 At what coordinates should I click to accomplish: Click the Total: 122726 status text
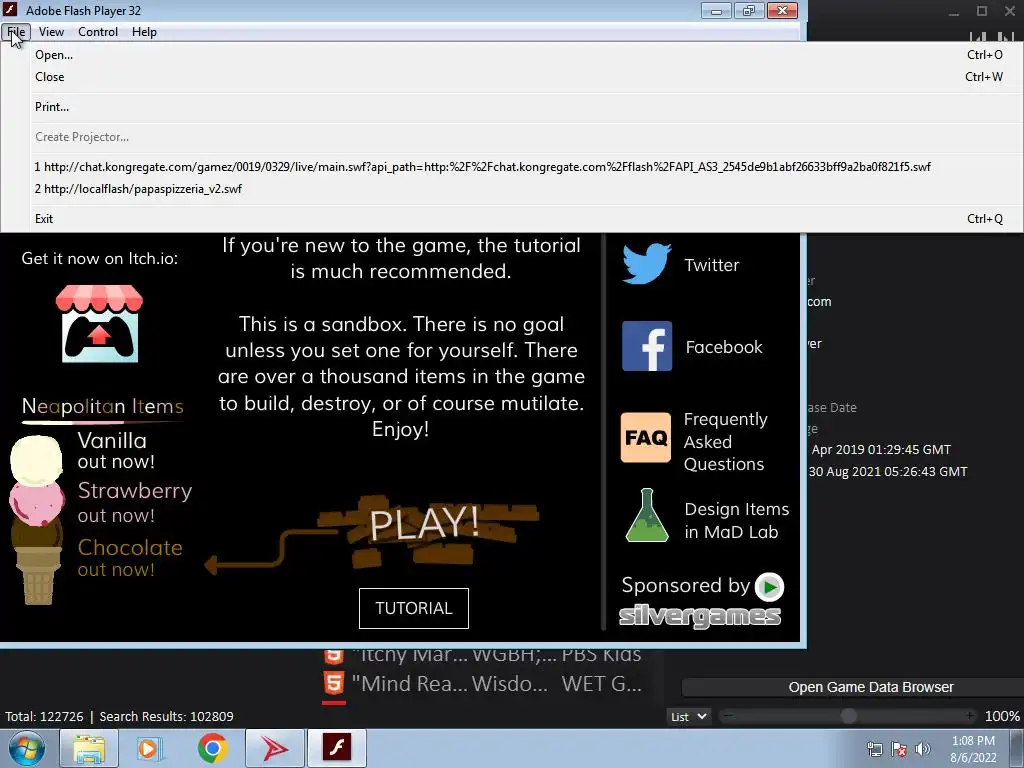(44, 716)
